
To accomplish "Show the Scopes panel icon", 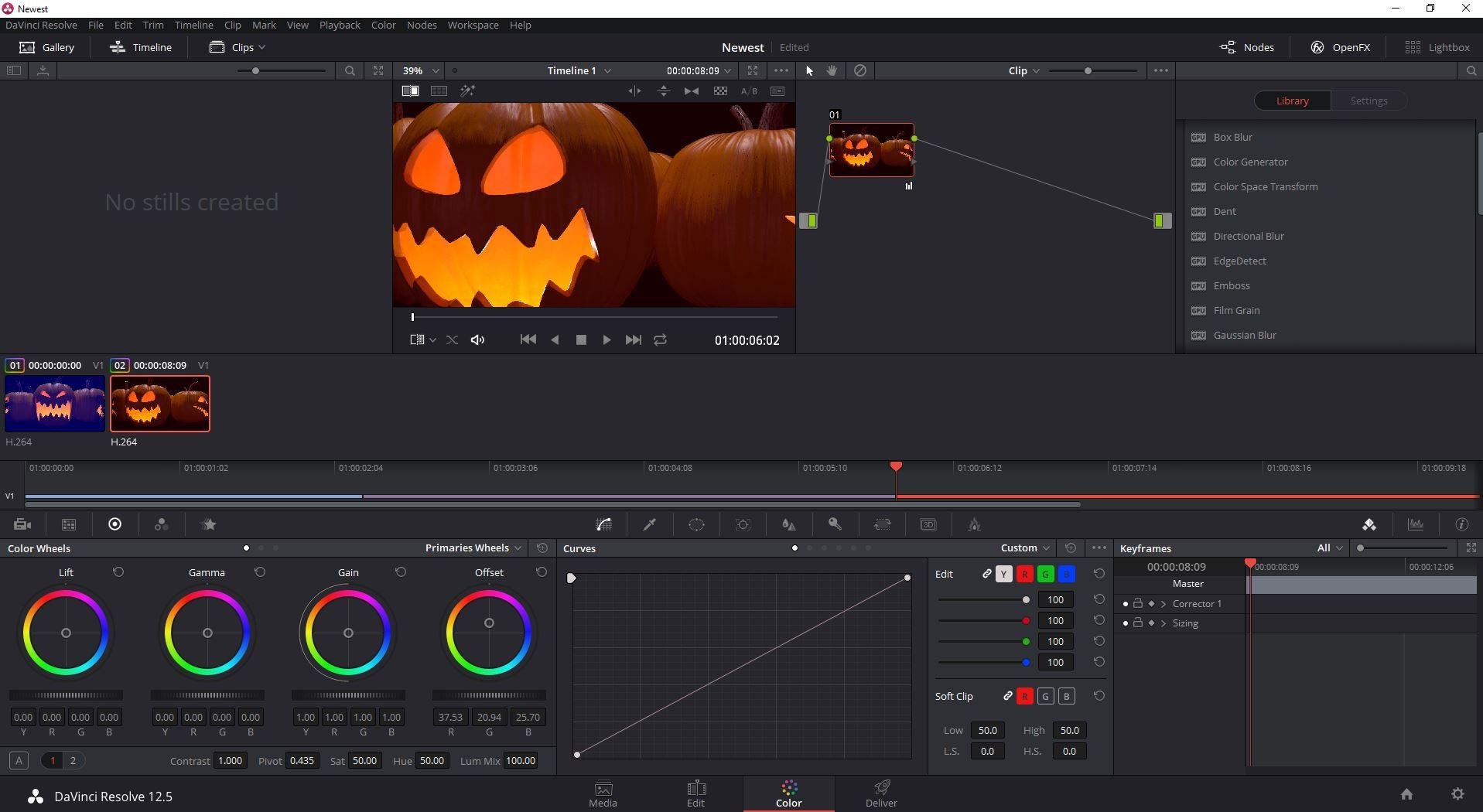I will click(1415, 524).
